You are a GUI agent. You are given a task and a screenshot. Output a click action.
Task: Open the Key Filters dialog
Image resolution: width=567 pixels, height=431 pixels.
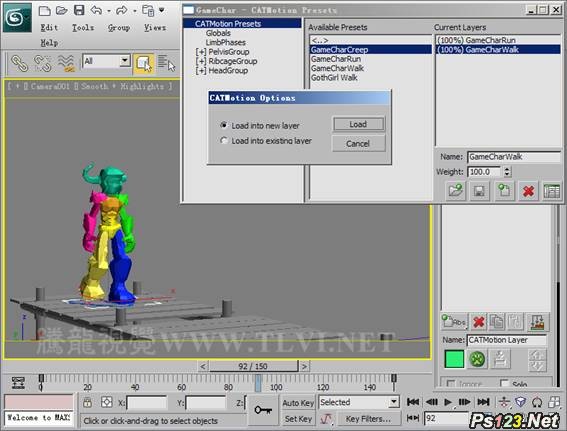368,419
